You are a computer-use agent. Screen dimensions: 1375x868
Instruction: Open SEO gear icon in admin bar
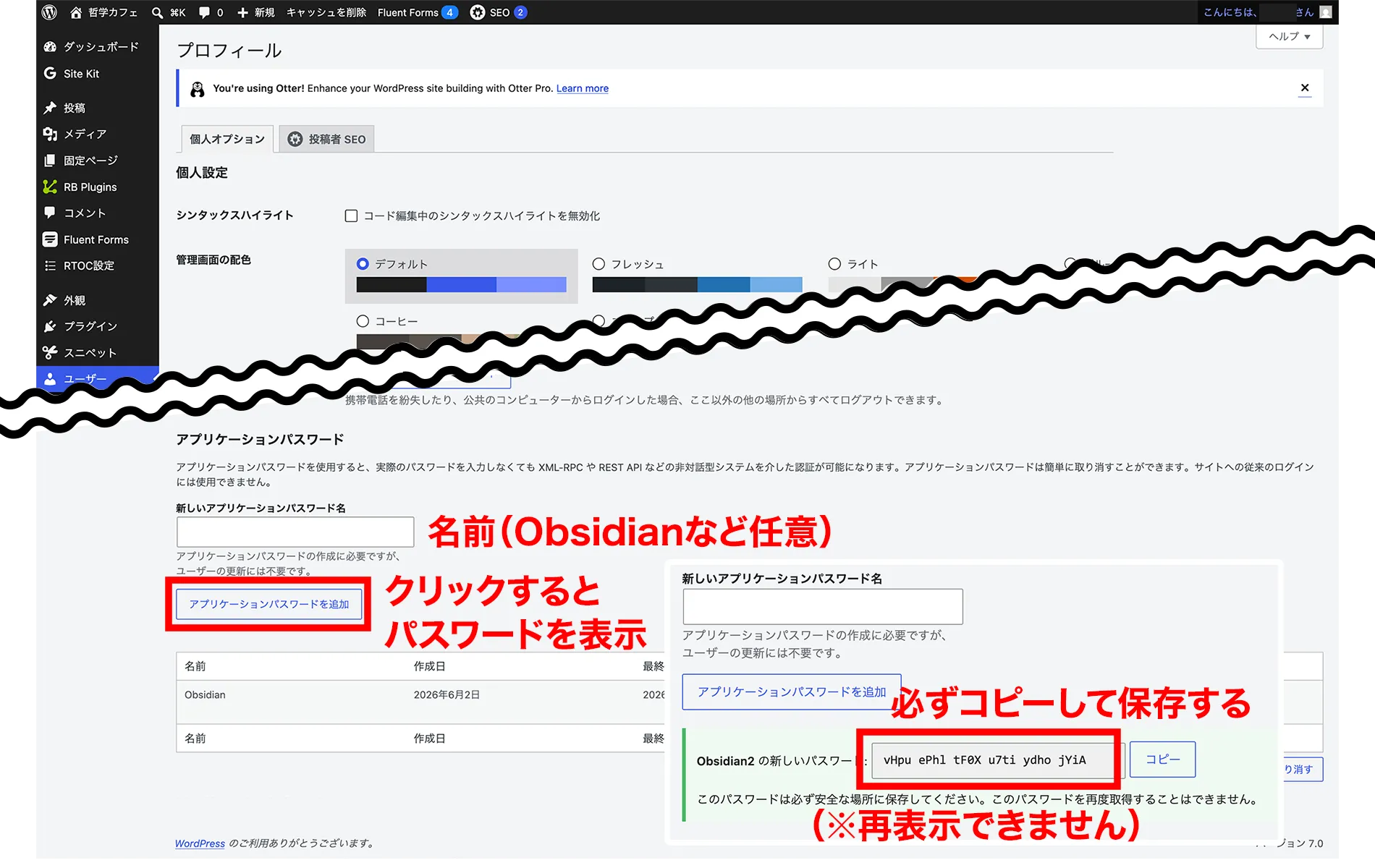478,12
